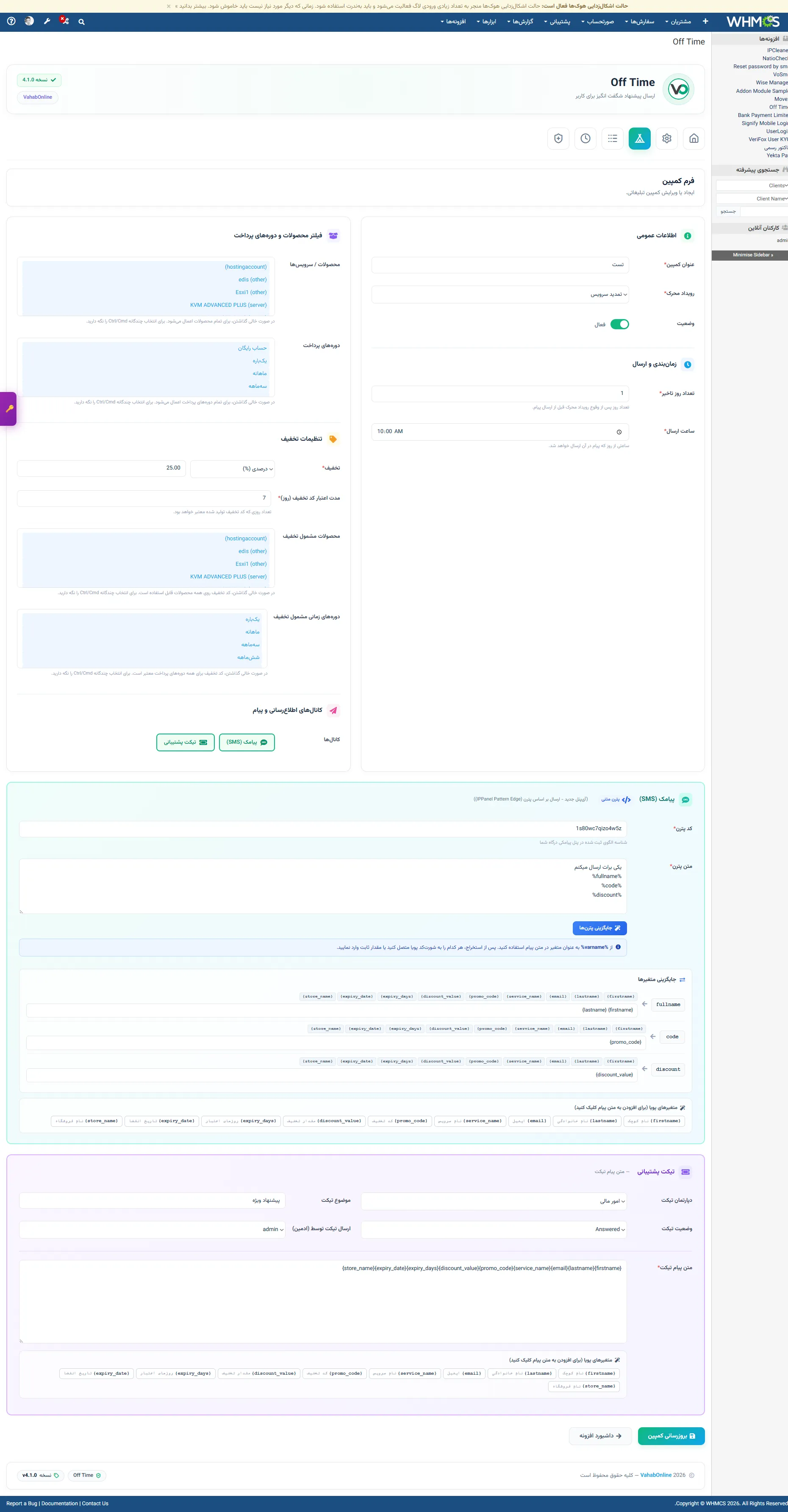The height and width of the screenshot is (1512, 788).
Task: Open the wrench setup icon in navbar
Action: pos(47,21)
